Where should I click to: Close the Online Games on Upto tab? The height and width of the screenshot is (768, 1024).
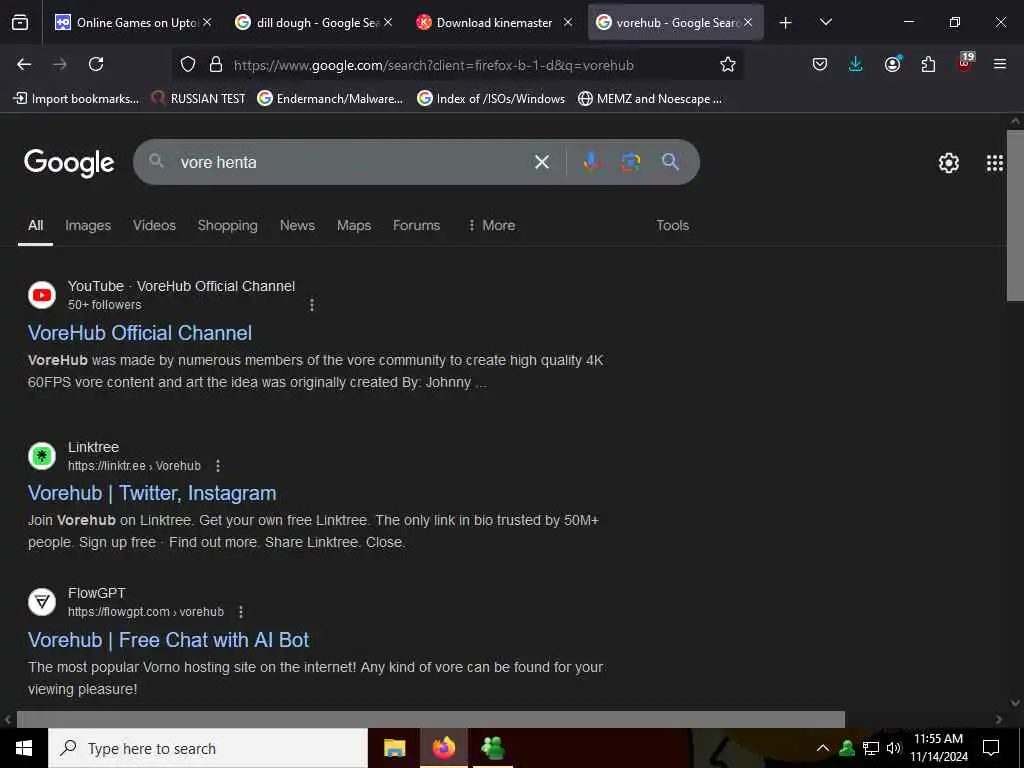point(207,22)
